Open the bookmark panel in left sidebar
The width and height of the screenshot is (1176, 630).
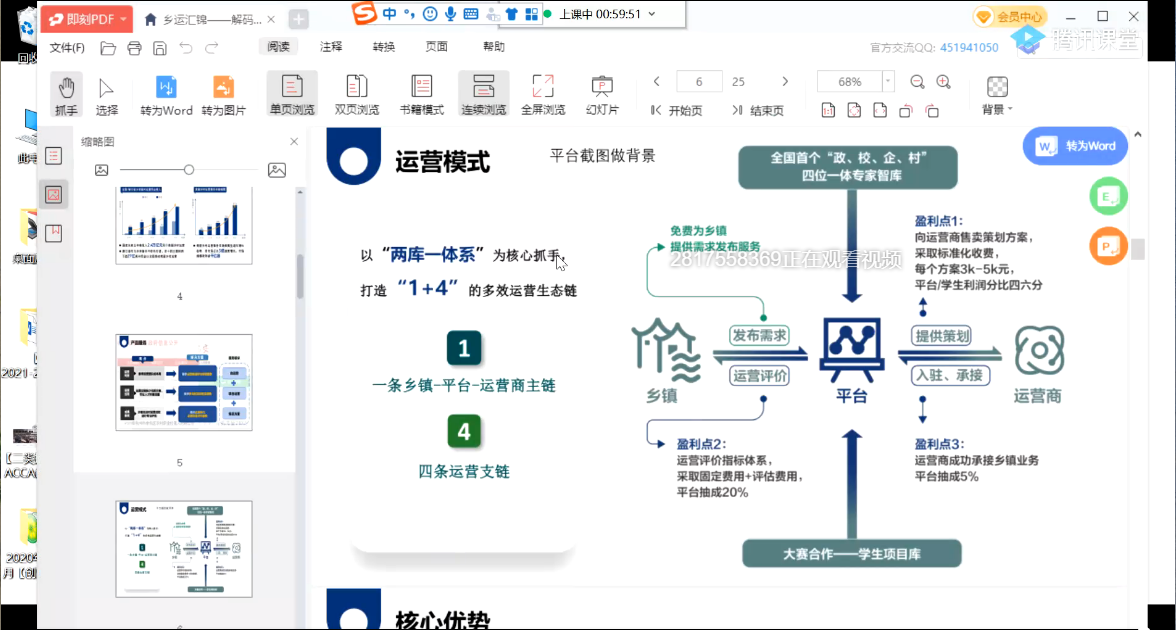54,233
